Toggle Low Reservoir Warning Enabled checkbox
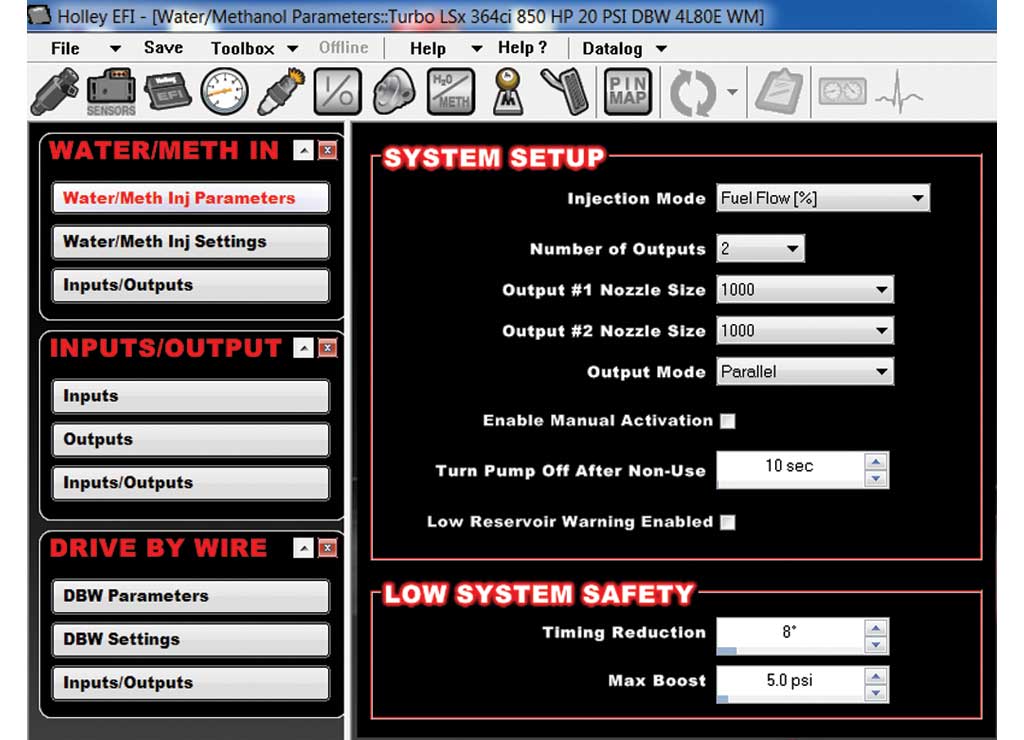1024x740 pixels. click(x=728, y=523)
